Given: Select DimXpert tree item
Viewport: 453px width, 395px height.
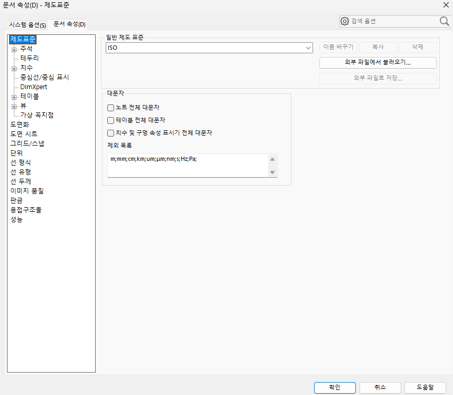Looking at the screenshot, I should (x=34, y=87).
